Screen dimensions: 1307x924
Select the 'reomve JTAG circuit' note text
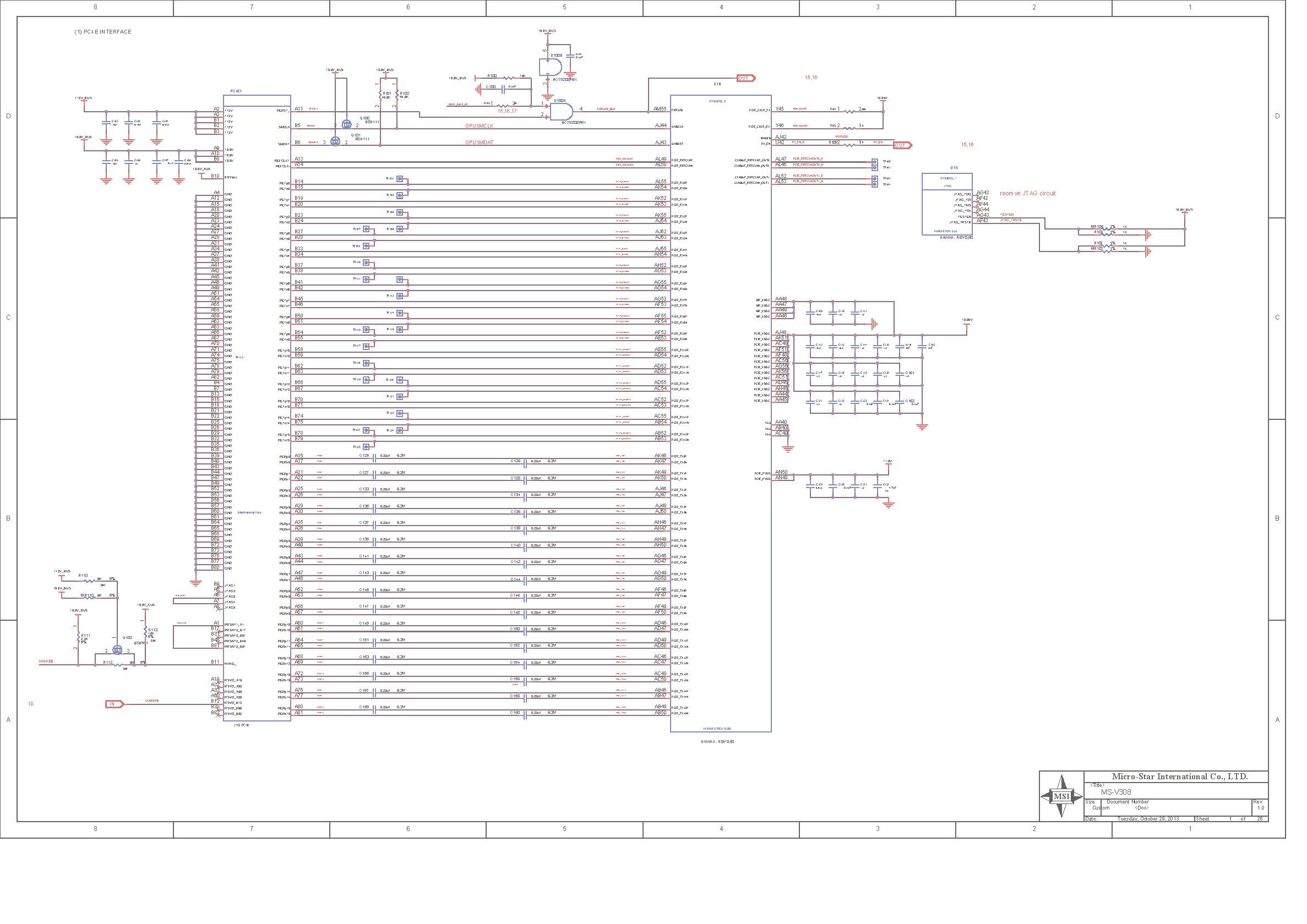(x=1027, y=194)
